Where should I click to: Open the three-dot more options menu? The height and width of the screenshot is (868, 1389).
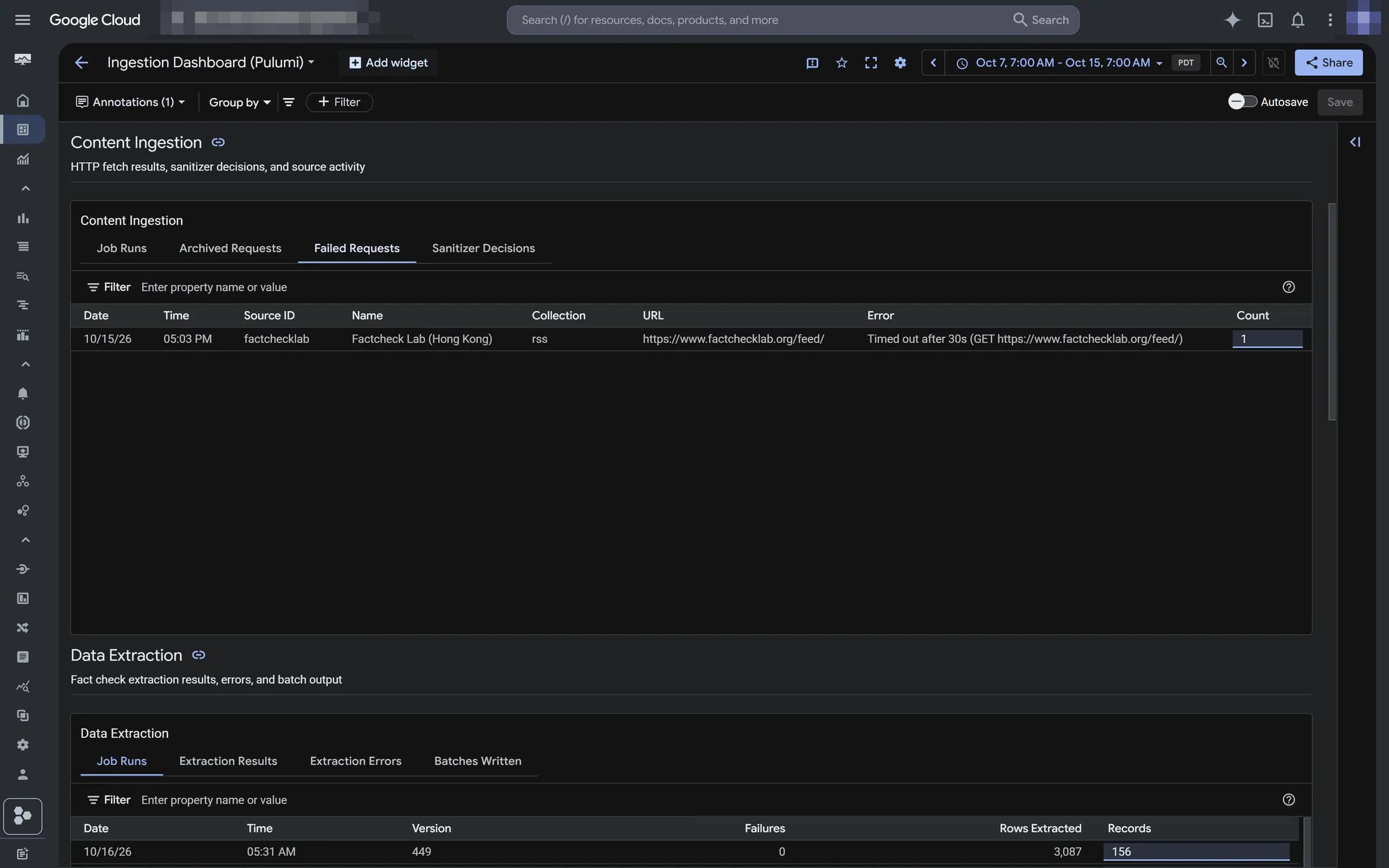[x=1330, y=20]
